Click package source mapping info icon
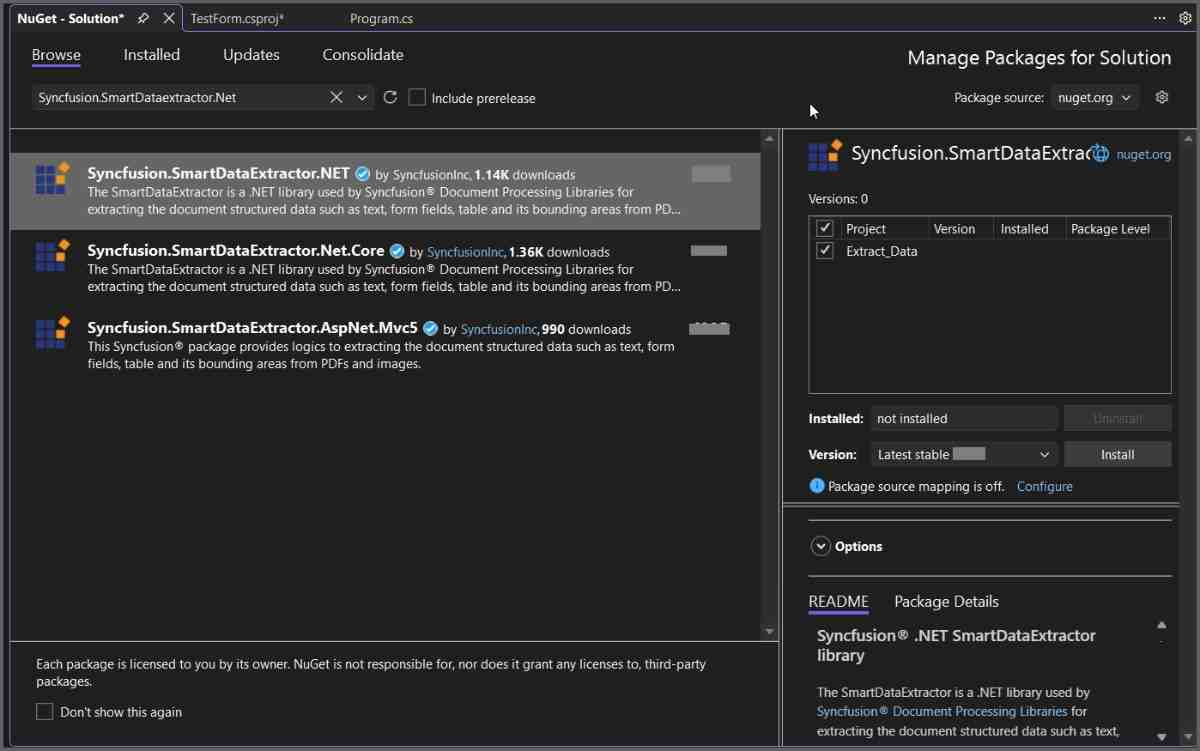 tap(817, 486)
